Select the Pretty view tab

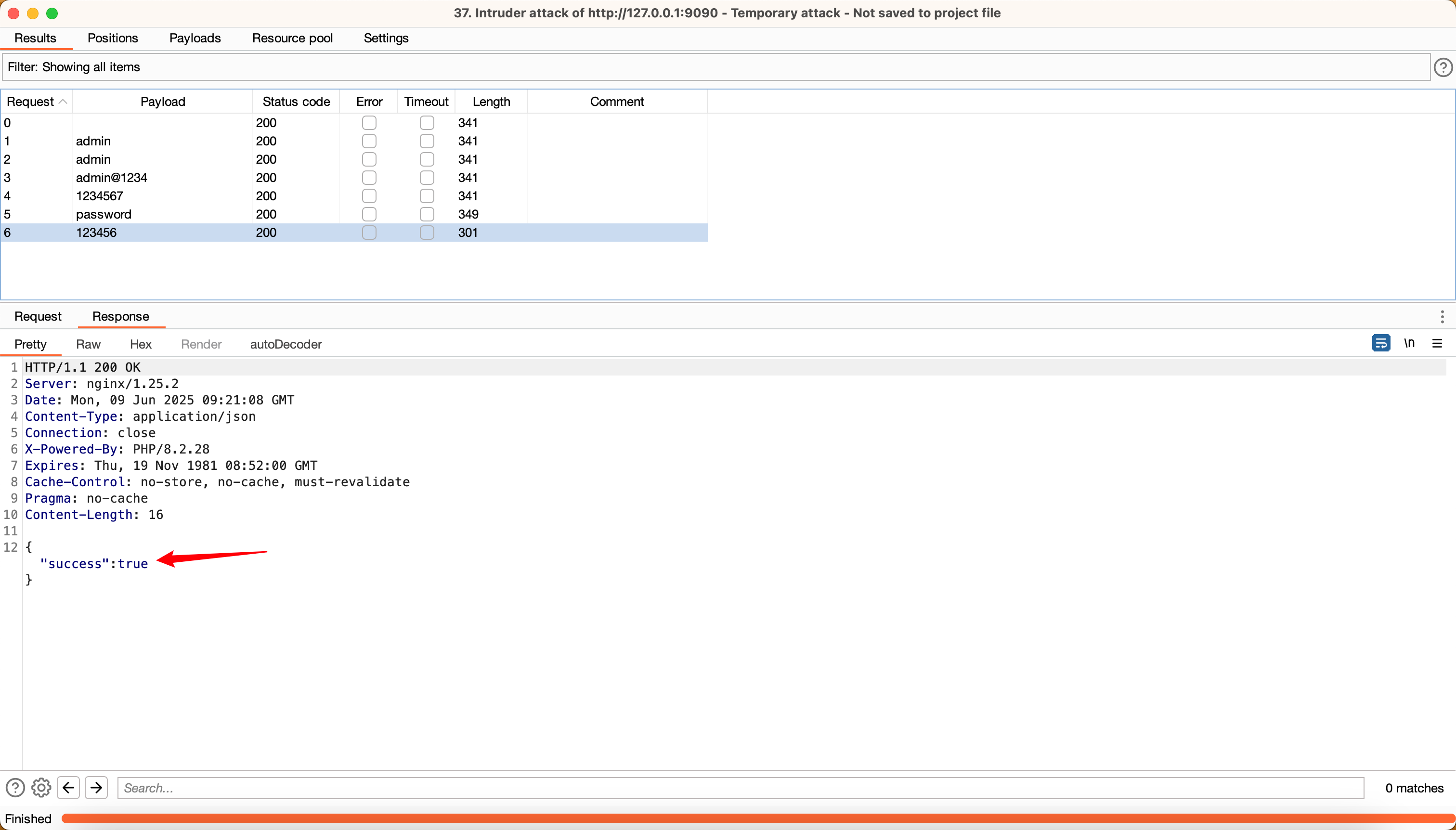(x=30, y=344)
